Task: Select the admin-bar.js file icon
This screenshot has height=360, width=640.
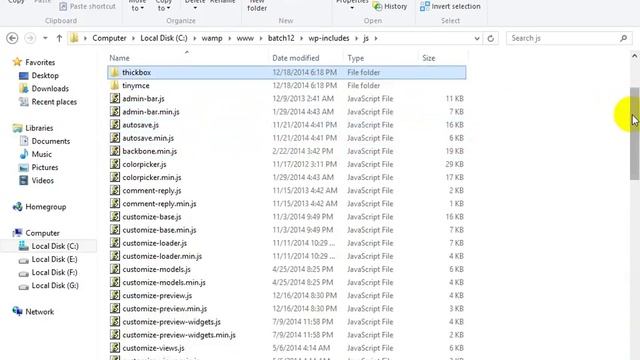Action: [x=115, y=98]
